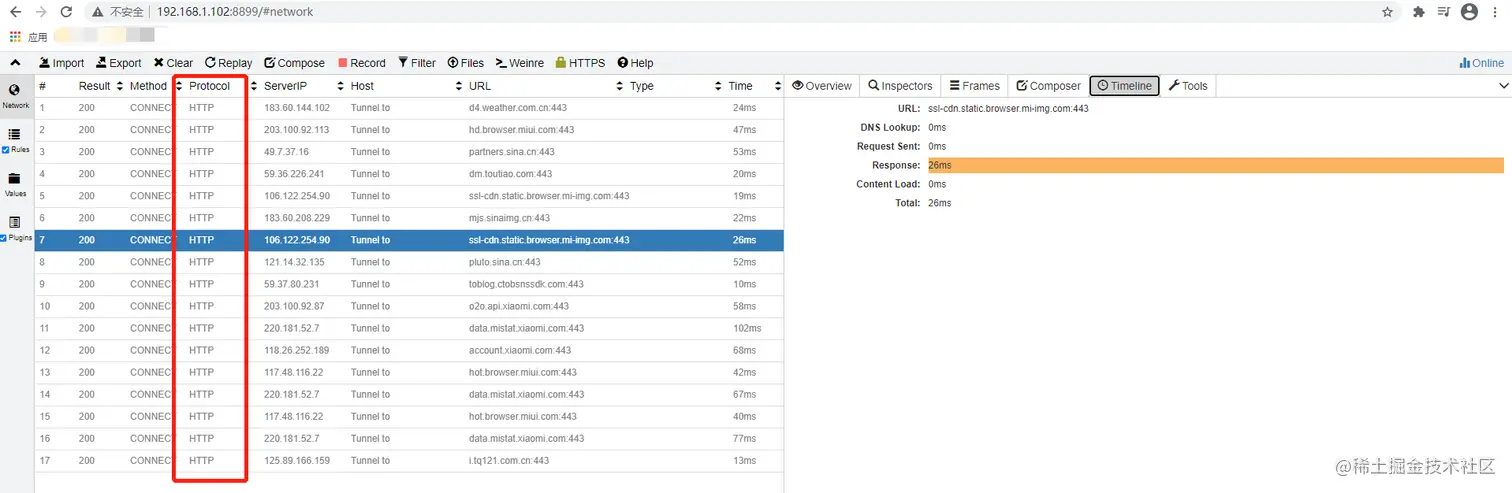
Task: Select the Network globe icon in sidebar
Action: coord(15,90)
